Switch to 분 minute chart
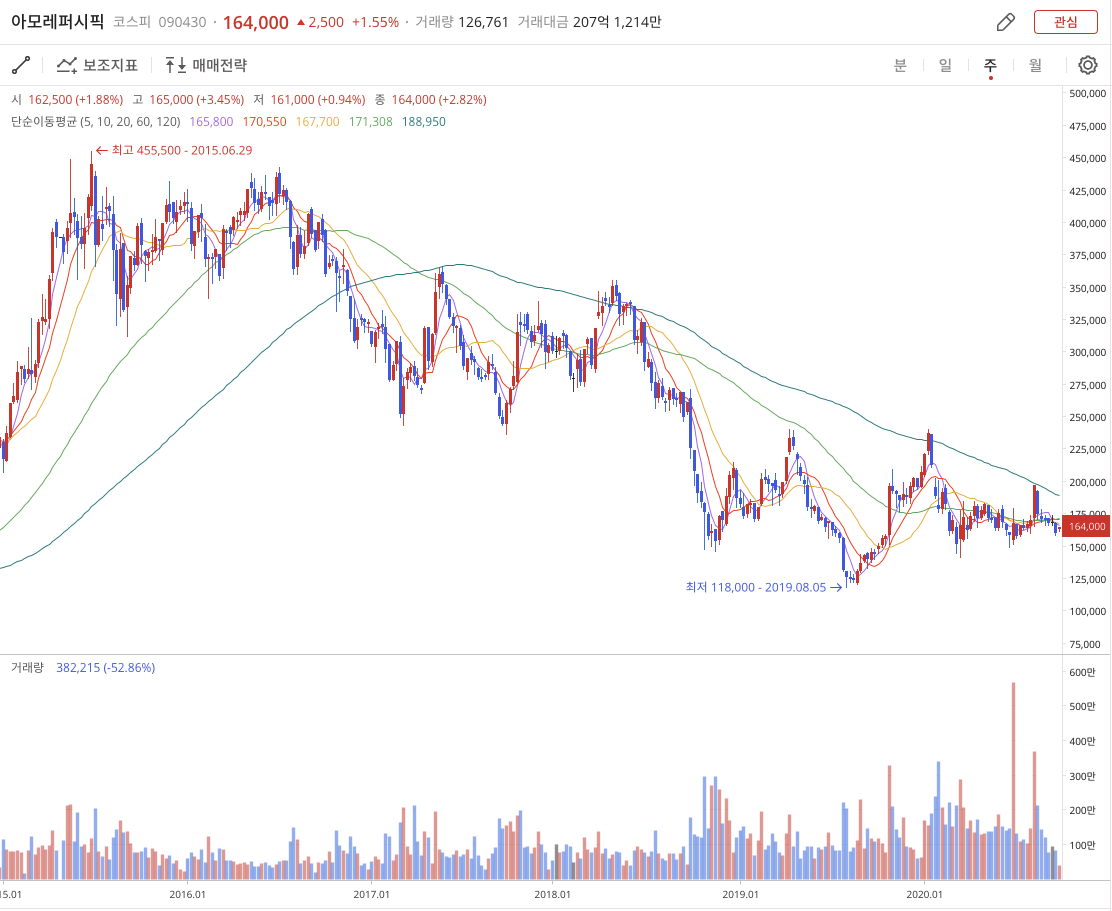The image size is (1112, 911). point(900,65)
